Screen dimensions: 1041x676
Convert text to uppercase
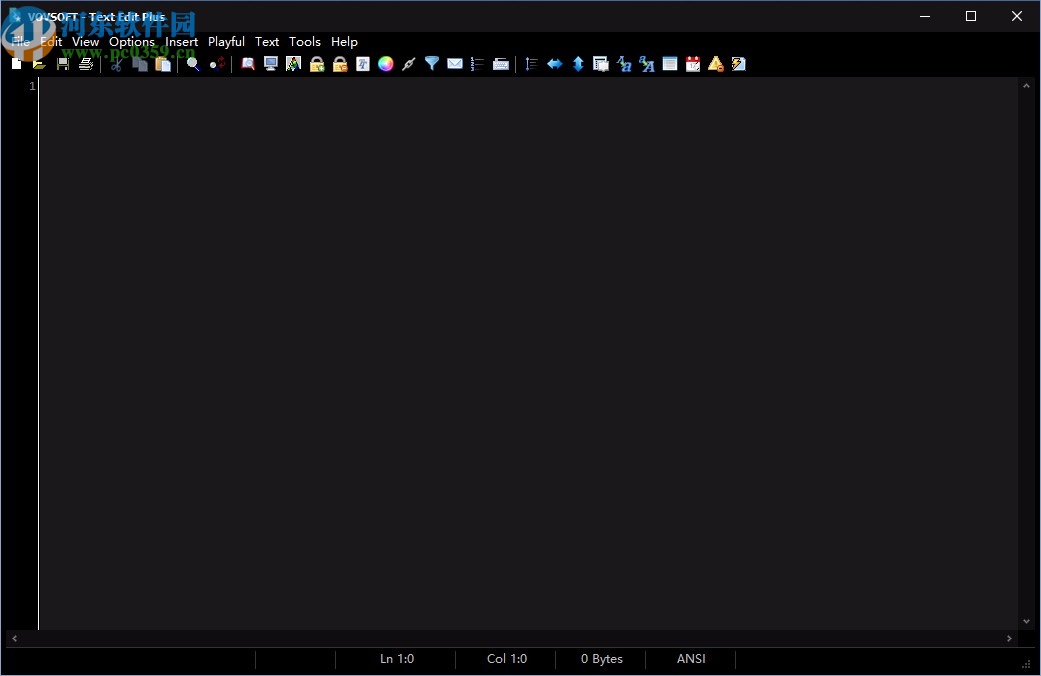pos(647,63)
